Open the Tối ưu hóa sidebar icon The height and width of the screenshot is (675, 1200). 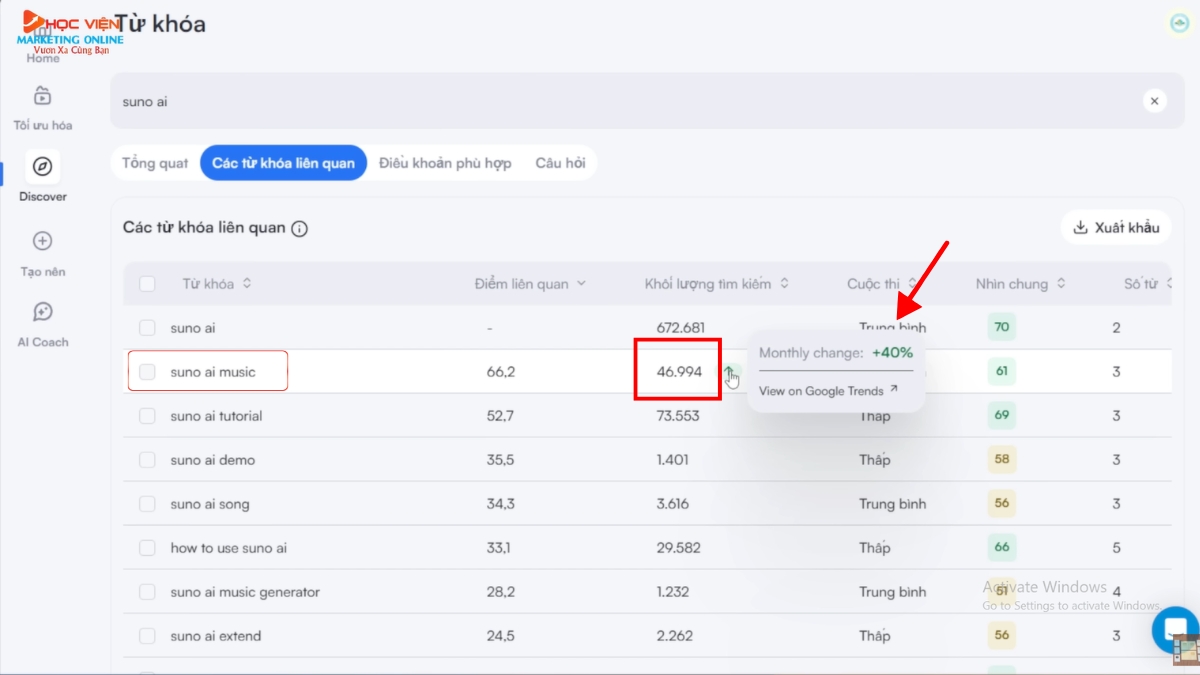pos(42,97)
